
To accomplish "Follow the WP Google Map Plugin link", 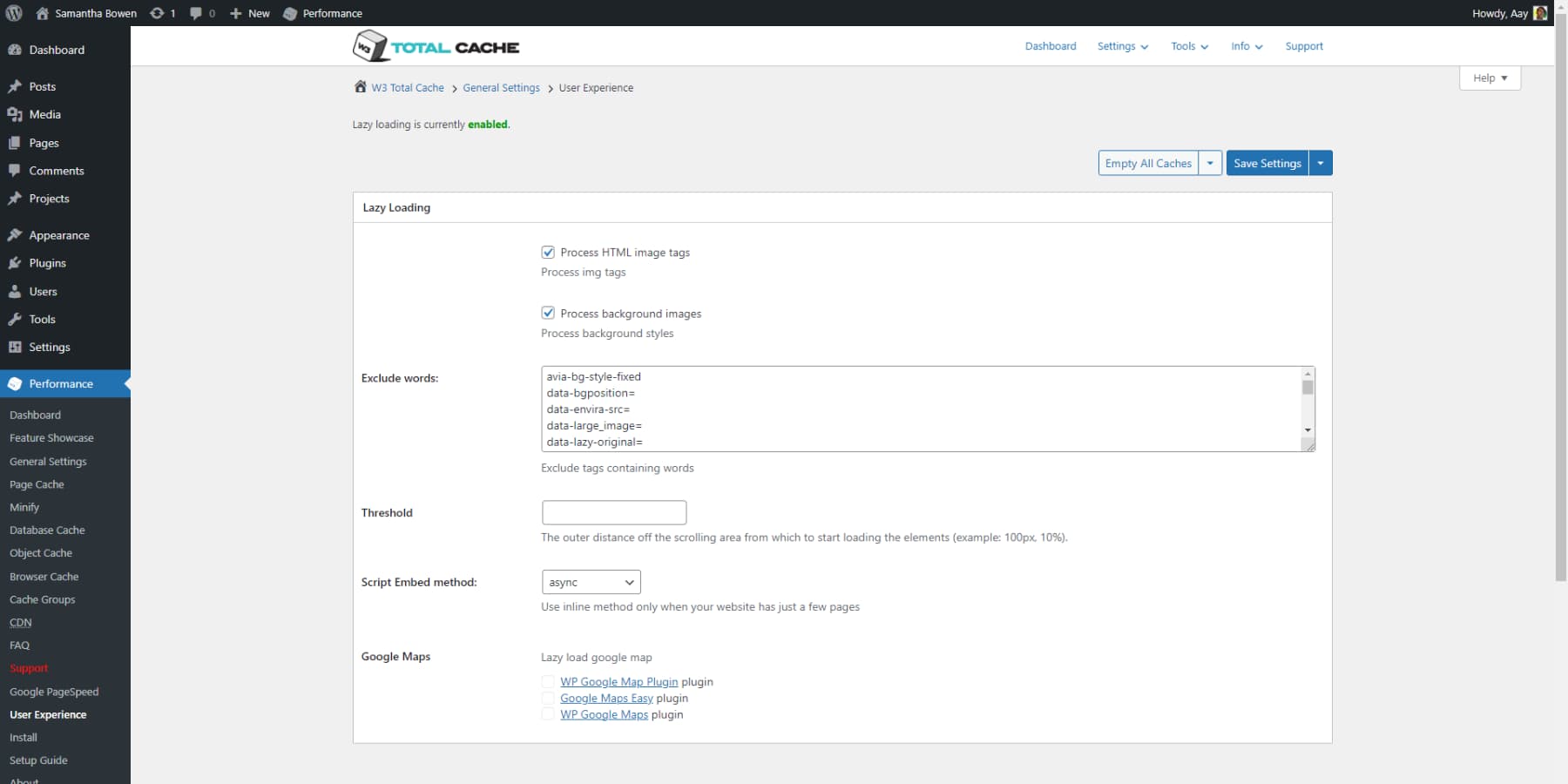I will (619, 682).
